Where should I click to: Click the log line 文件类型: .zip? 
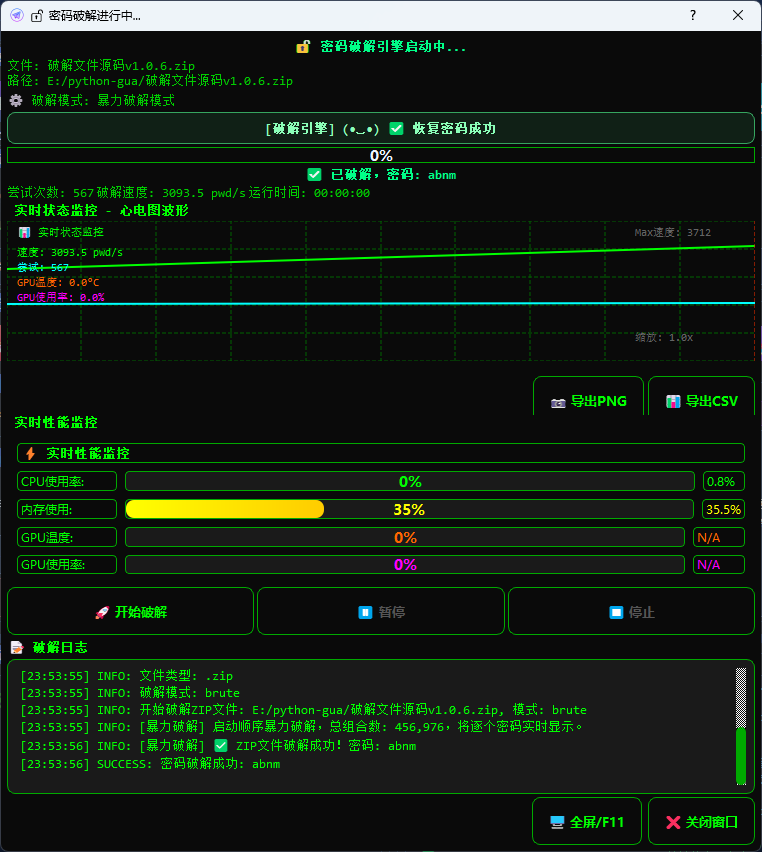pyautogui.click(x=127, y=676)
